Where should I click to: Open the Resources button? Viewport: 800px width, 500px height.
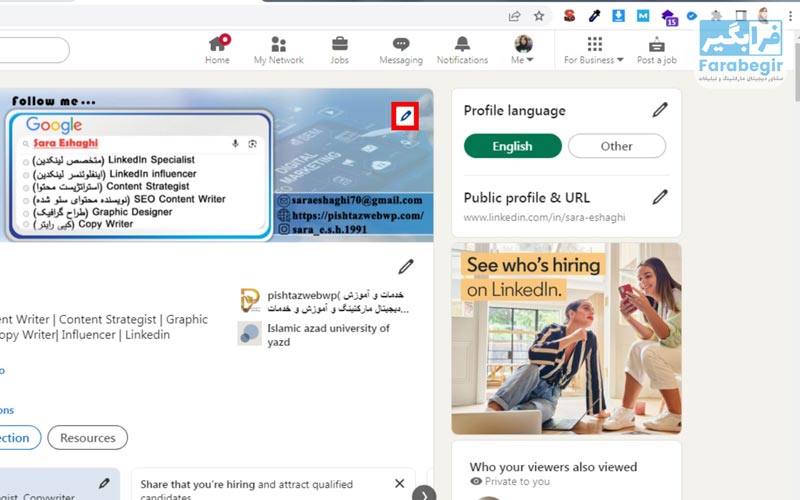click(88, 438)
